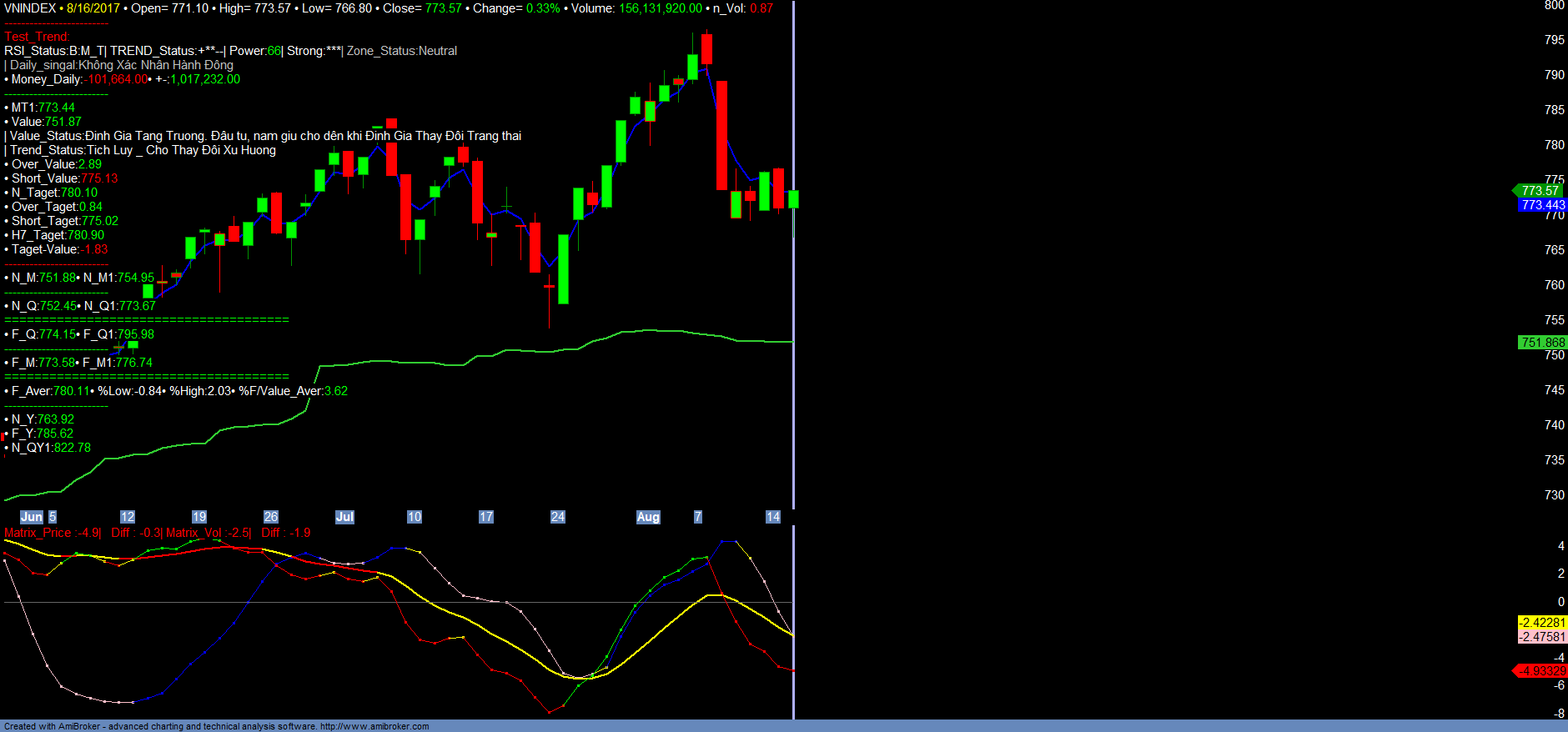Select the Jul month marker on date axis
1568x732 pixels.
point(344,517)
